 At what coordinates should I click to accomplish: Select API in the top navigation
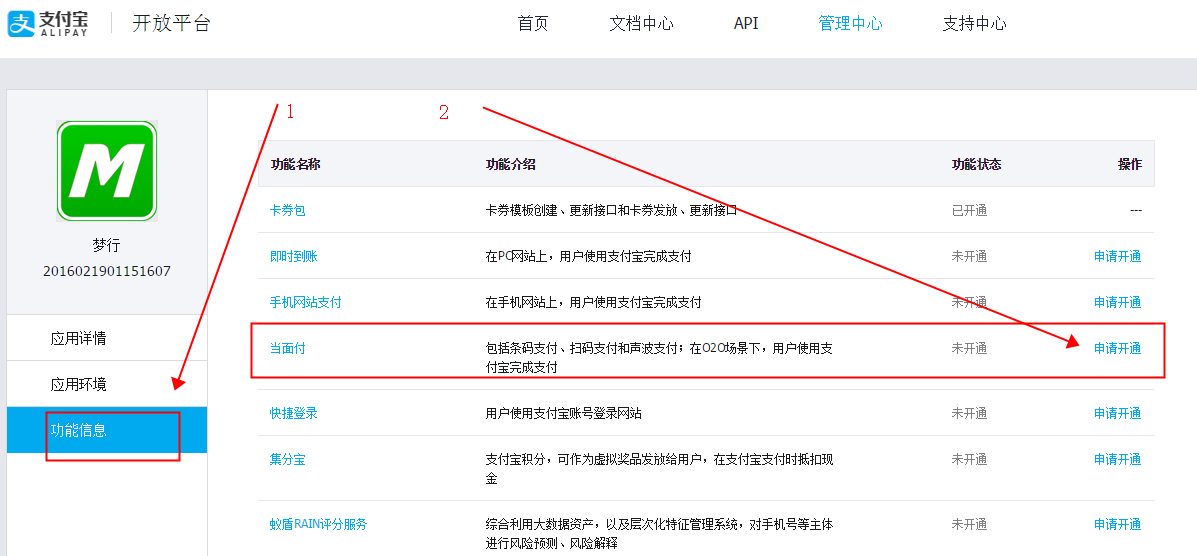(x=746, y=24)
